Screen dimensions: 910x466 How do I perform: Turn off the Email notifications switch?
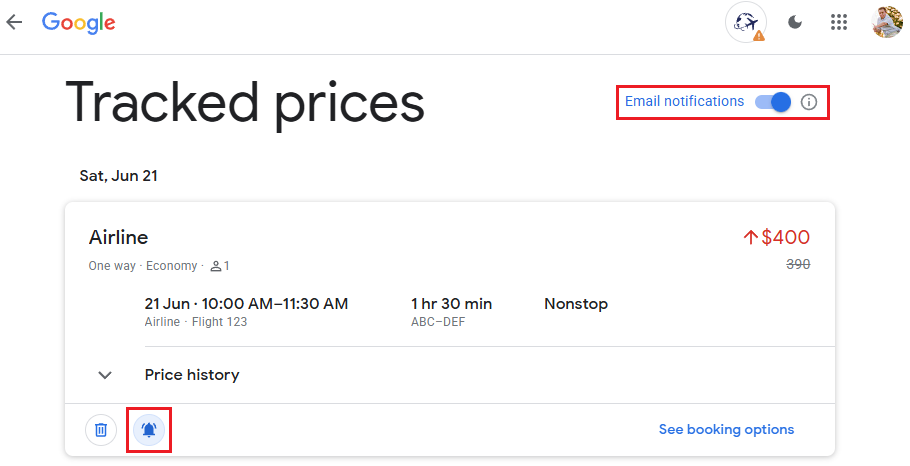[x=773, y=102]
